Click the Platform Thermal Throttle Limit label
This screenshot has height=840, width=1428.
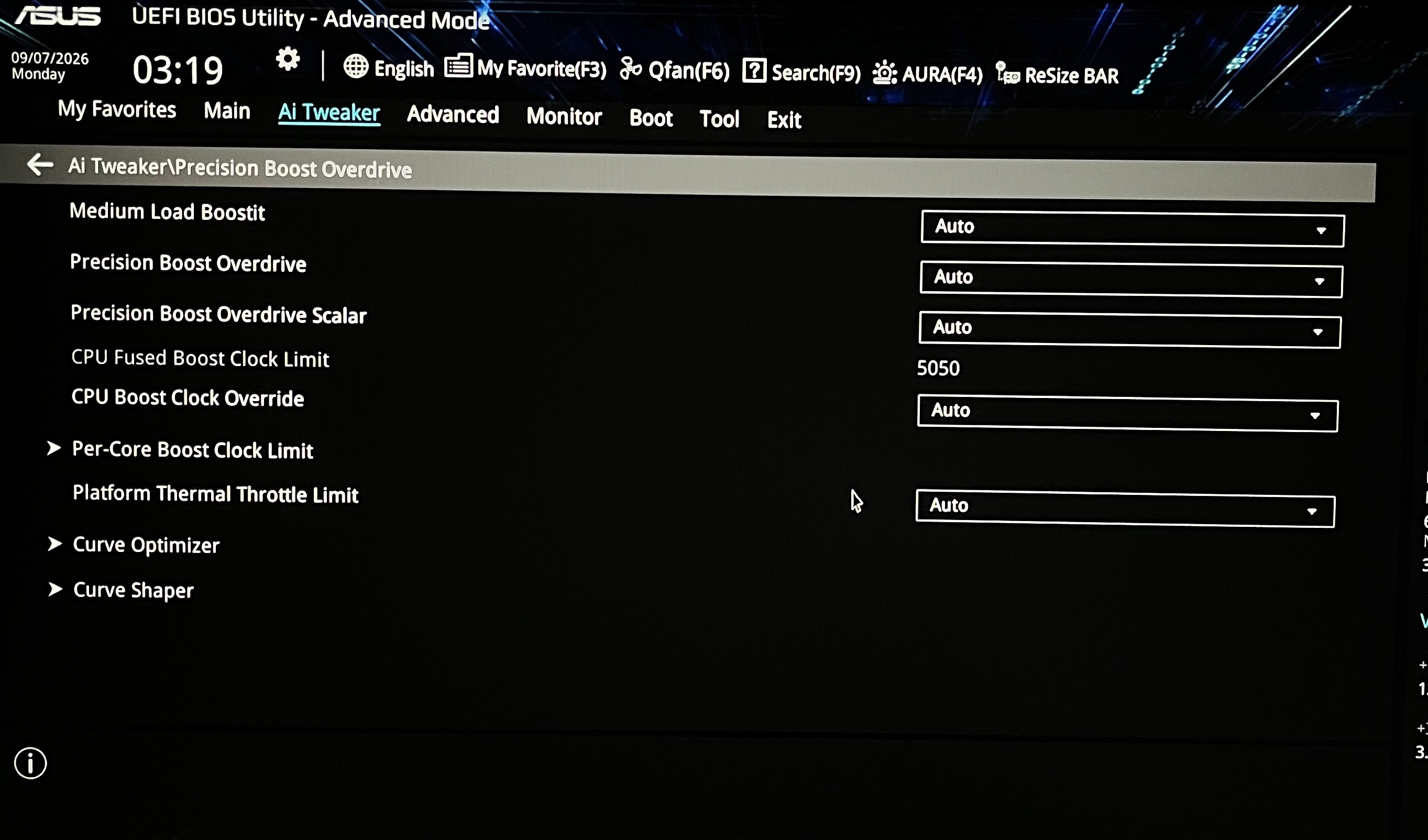(215, 493)
